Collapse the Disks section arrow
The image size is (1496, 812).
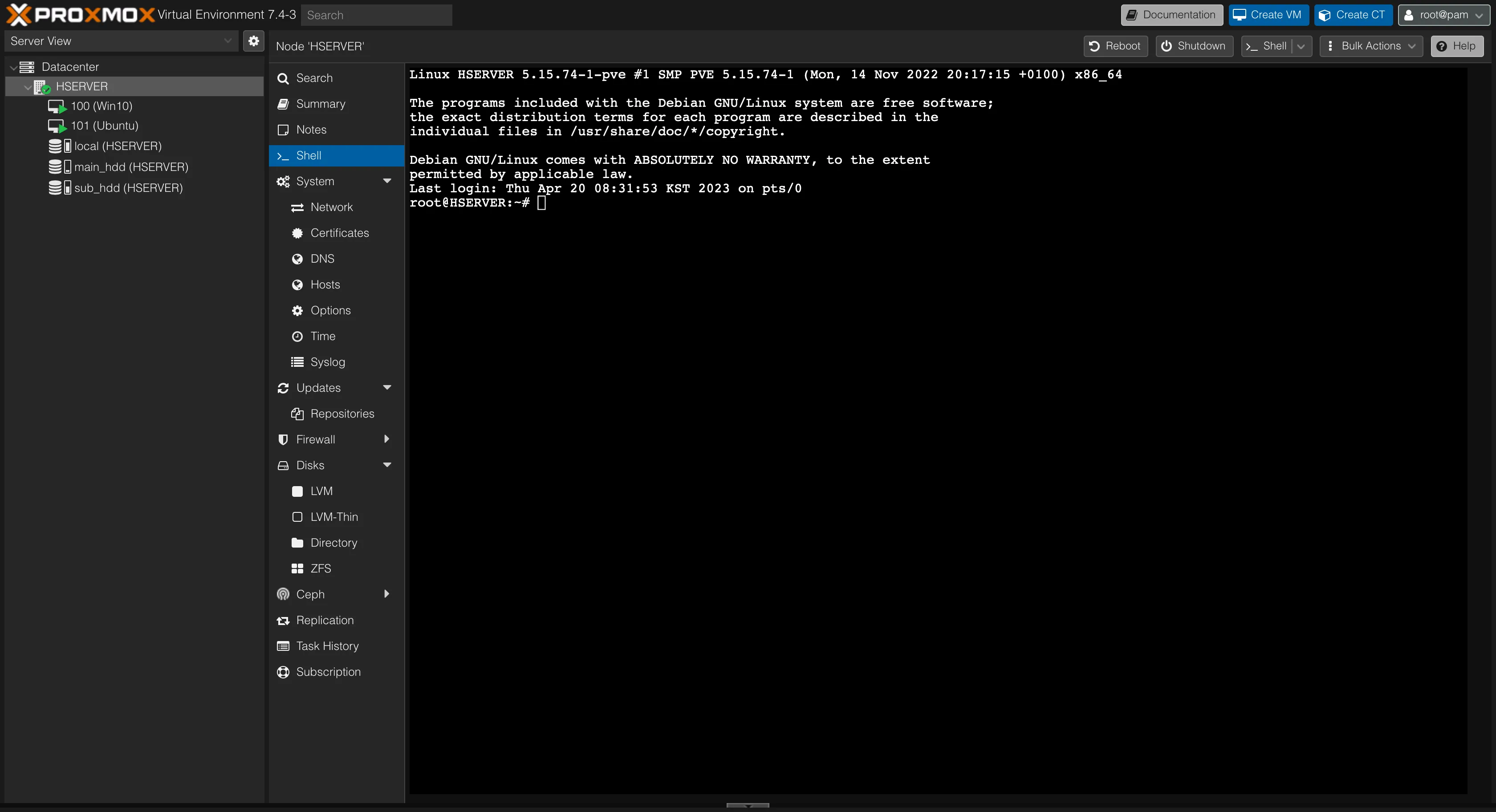coord(387,465)
